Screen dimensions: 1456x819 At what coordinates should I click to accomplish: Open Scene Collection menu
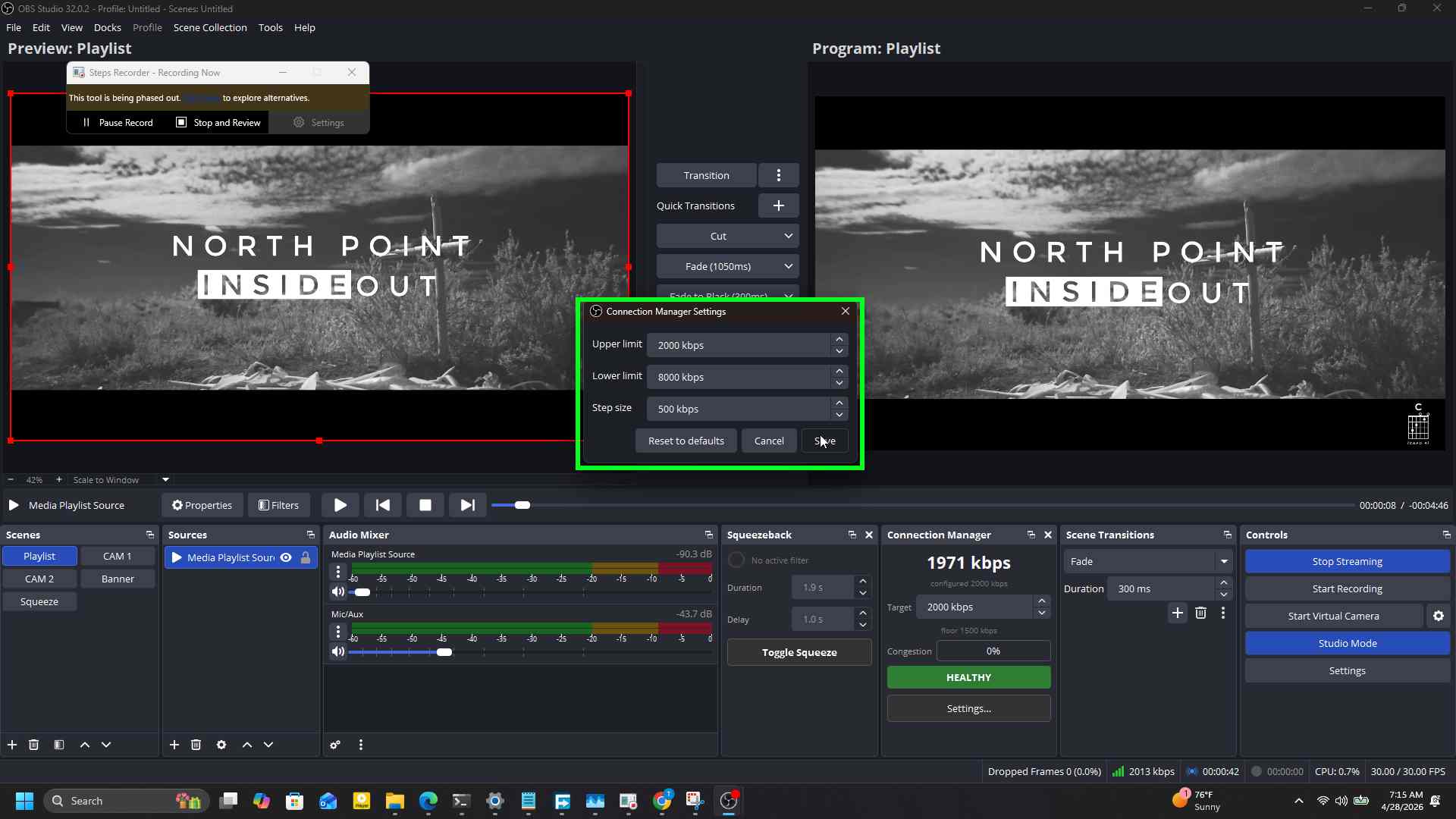pyautogui.click(x=210, y=27)
